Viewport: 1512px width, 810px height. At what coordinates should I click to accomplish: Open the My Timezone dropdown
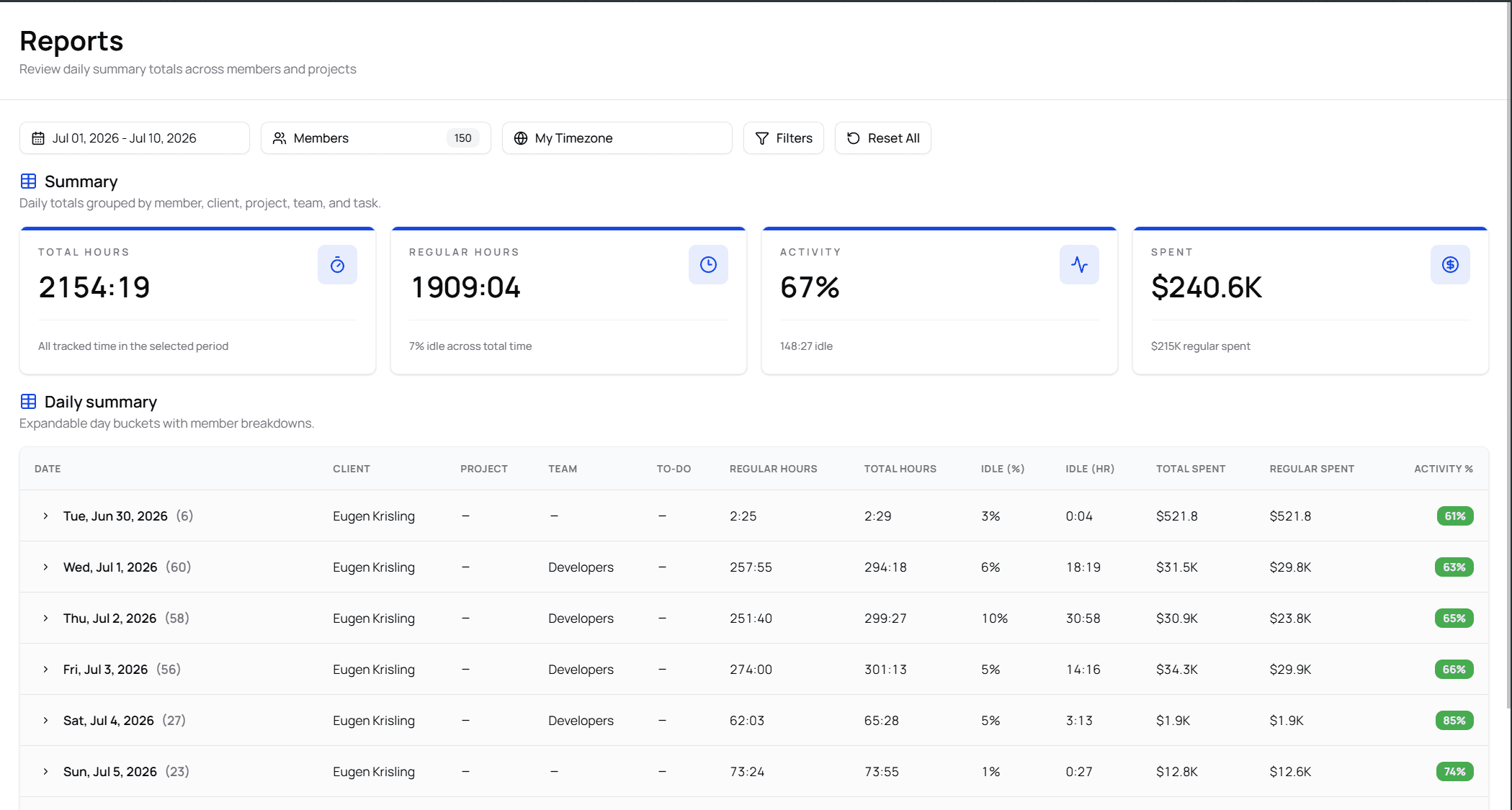coord(617,138)
